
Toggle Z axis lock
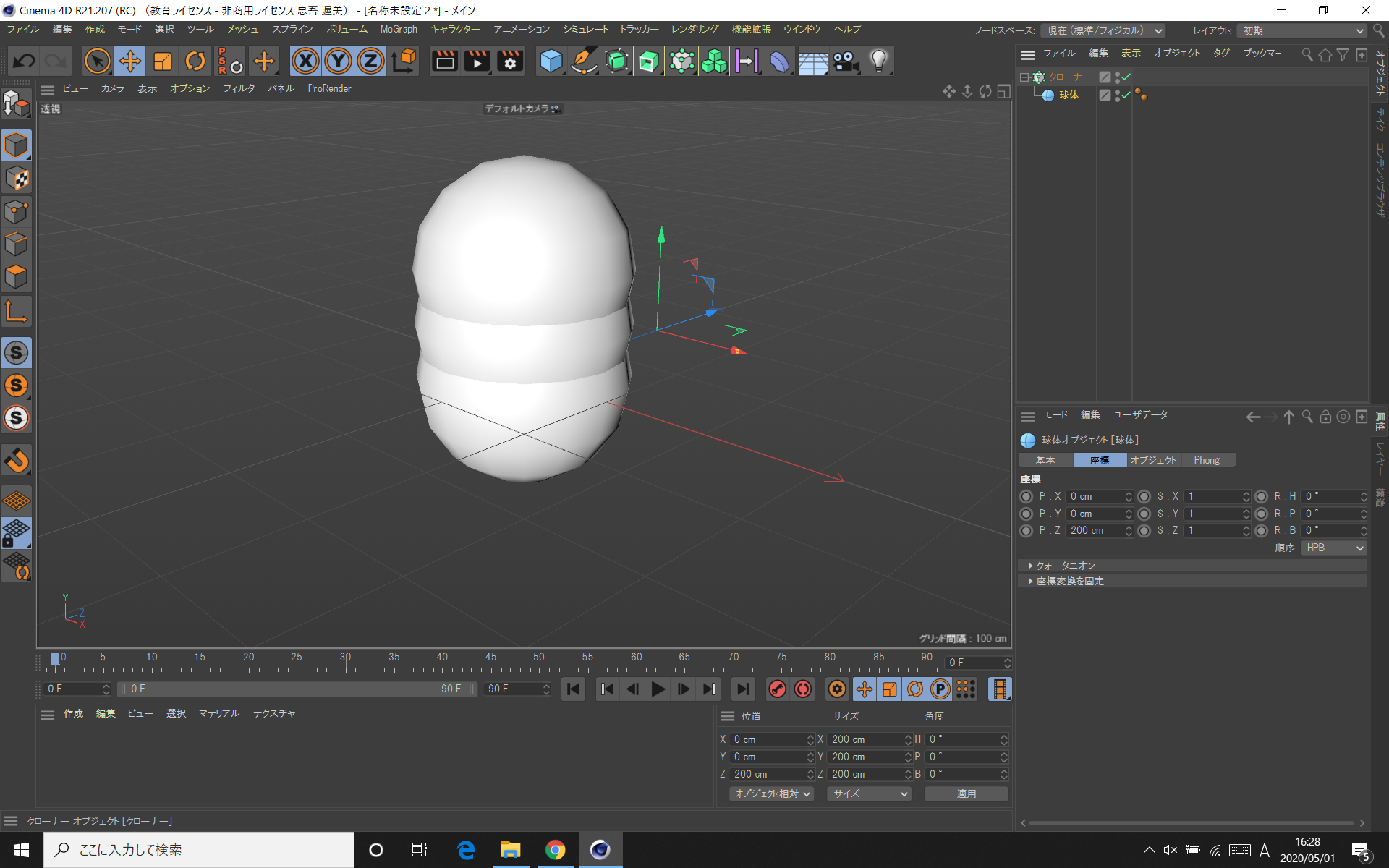click(370, 61)
